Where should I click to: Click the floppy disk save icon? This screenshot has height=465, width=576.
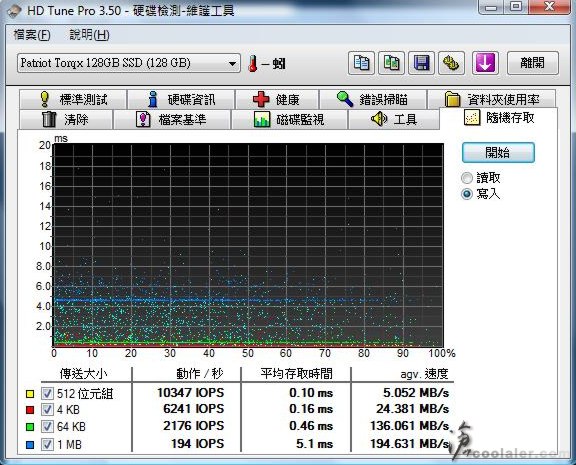coord(421,63)
